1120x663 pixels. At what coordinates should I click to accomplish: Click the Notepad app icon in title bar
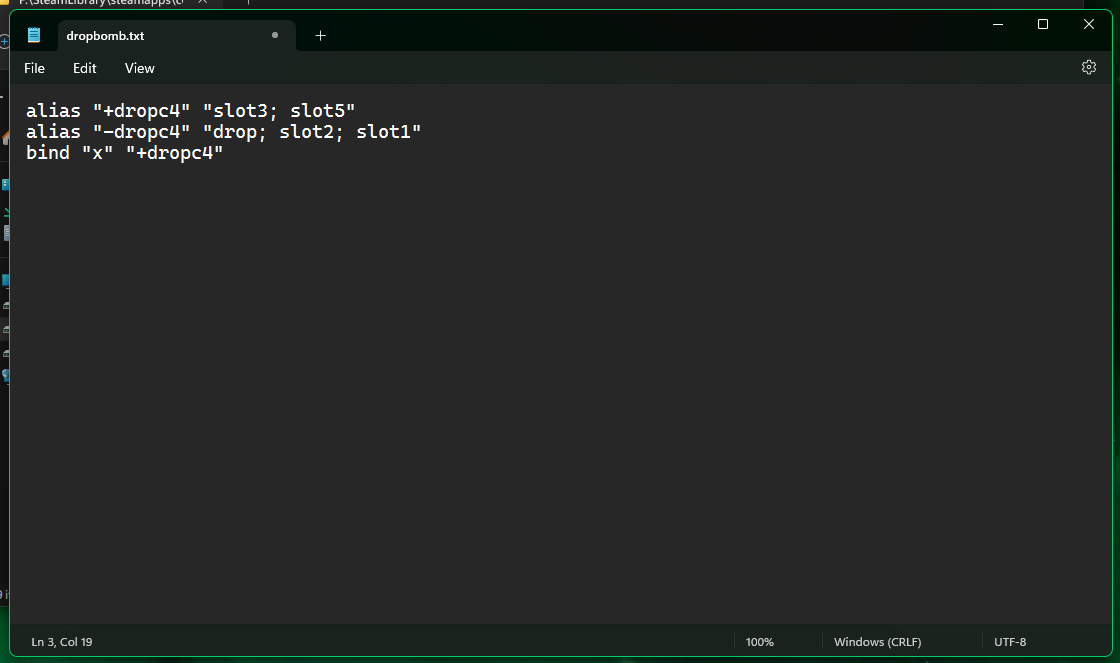[34, 35]
